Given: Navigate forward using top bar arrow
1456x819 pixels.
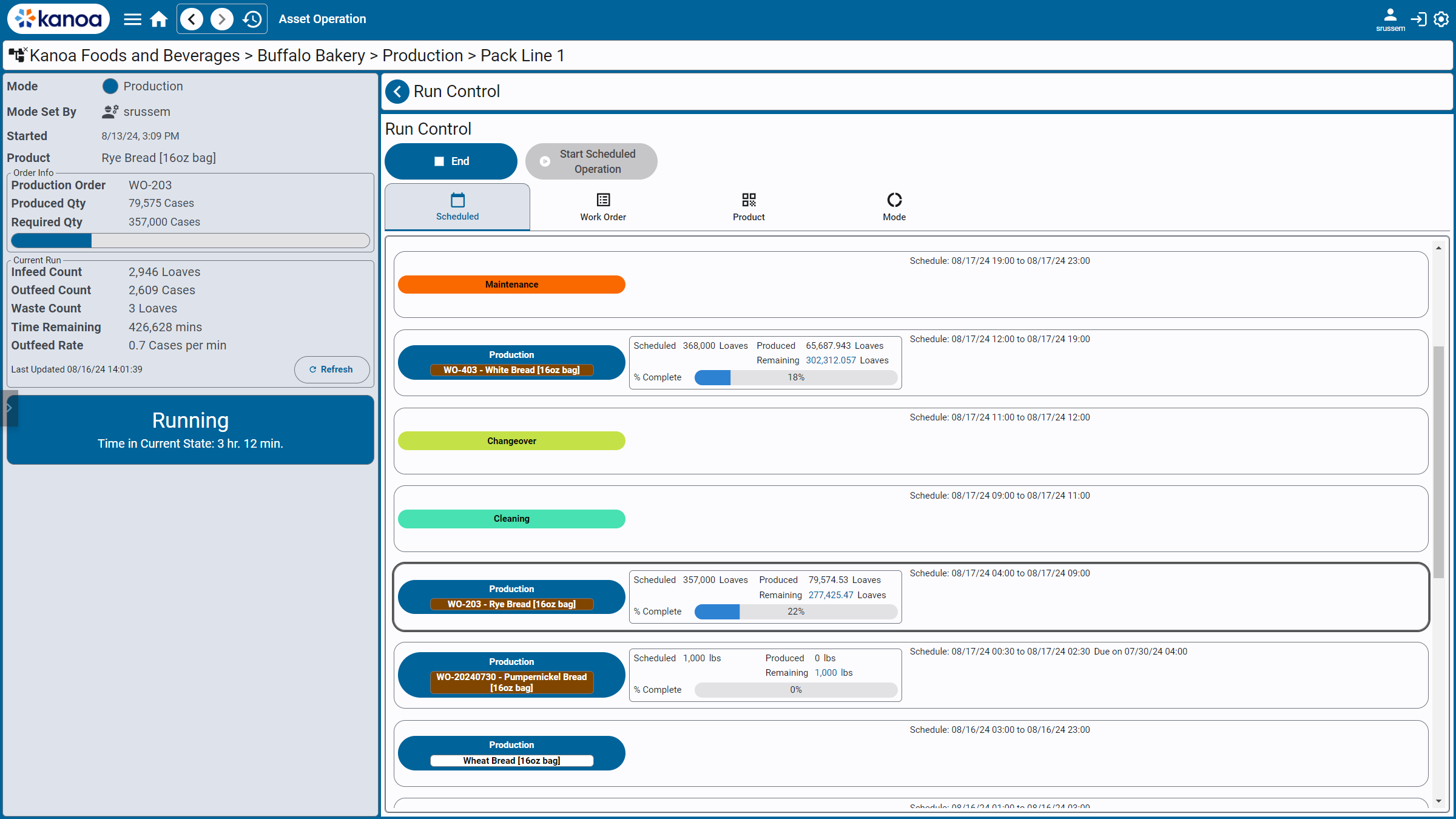Looking at the screenshot, I should (x=222, y=19).
